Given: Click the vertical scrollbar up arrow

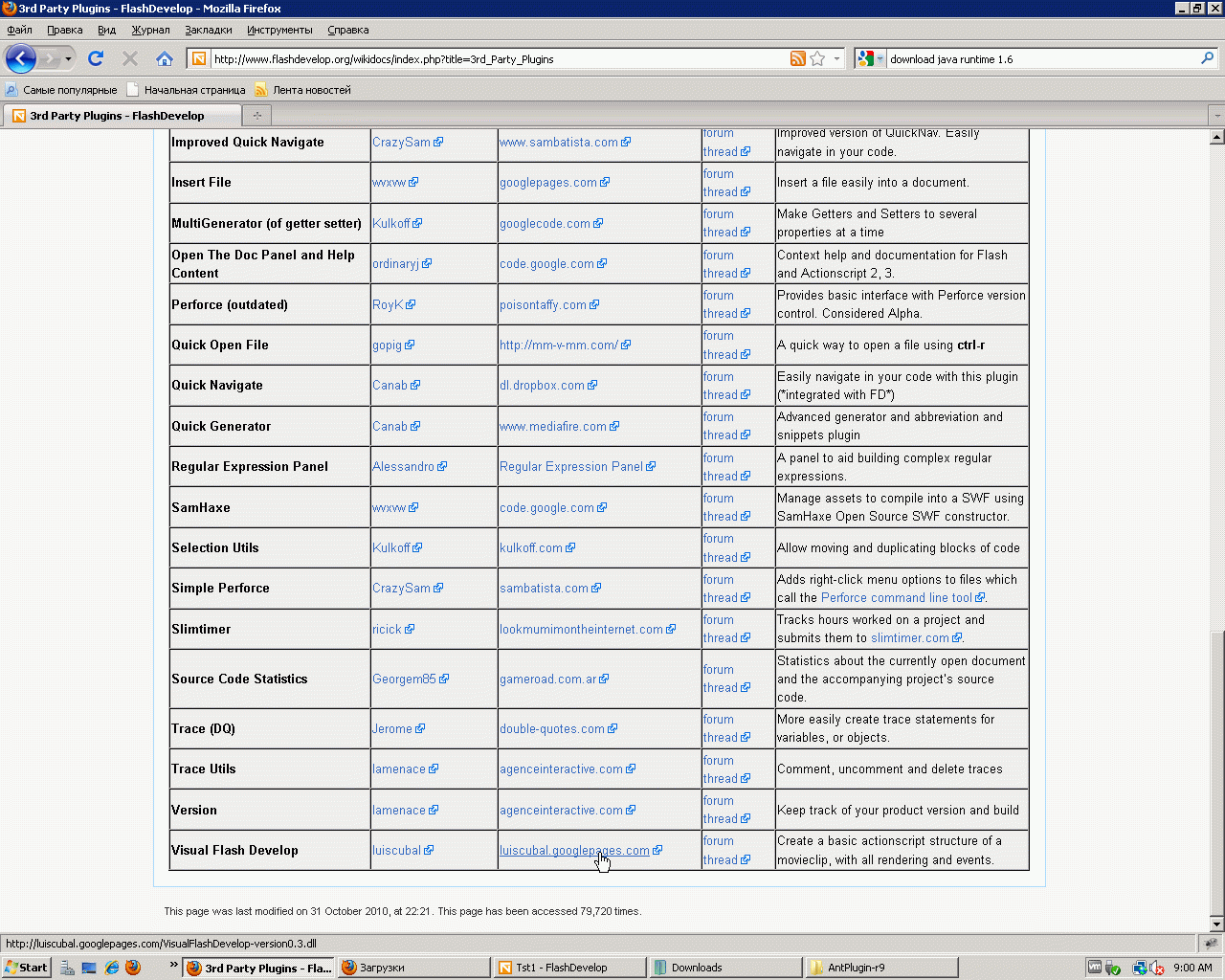Looking at the screenshot, I should click(x=1217, y=137).
